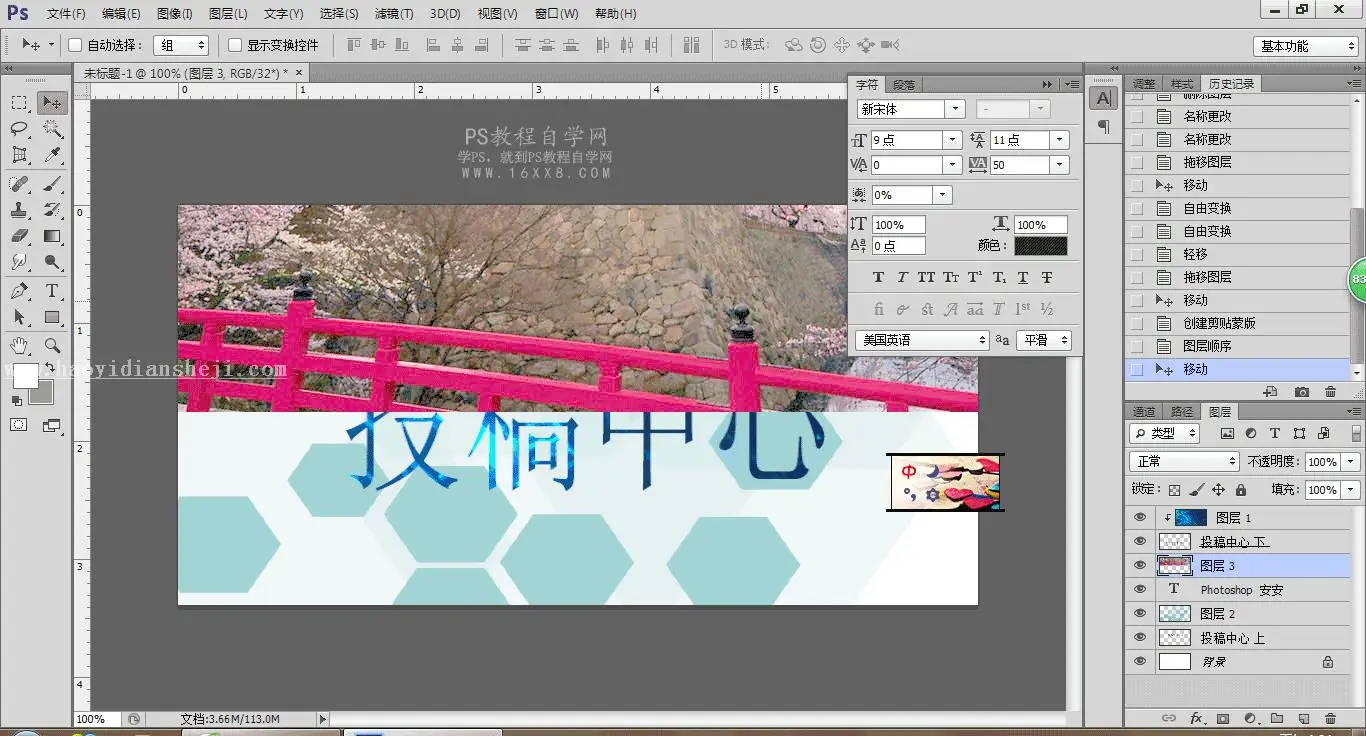Image resolution: width=1366 pixels, height=736 pixels.
Task: Switch to the 通道 tab
Action: pos(1144,412)
